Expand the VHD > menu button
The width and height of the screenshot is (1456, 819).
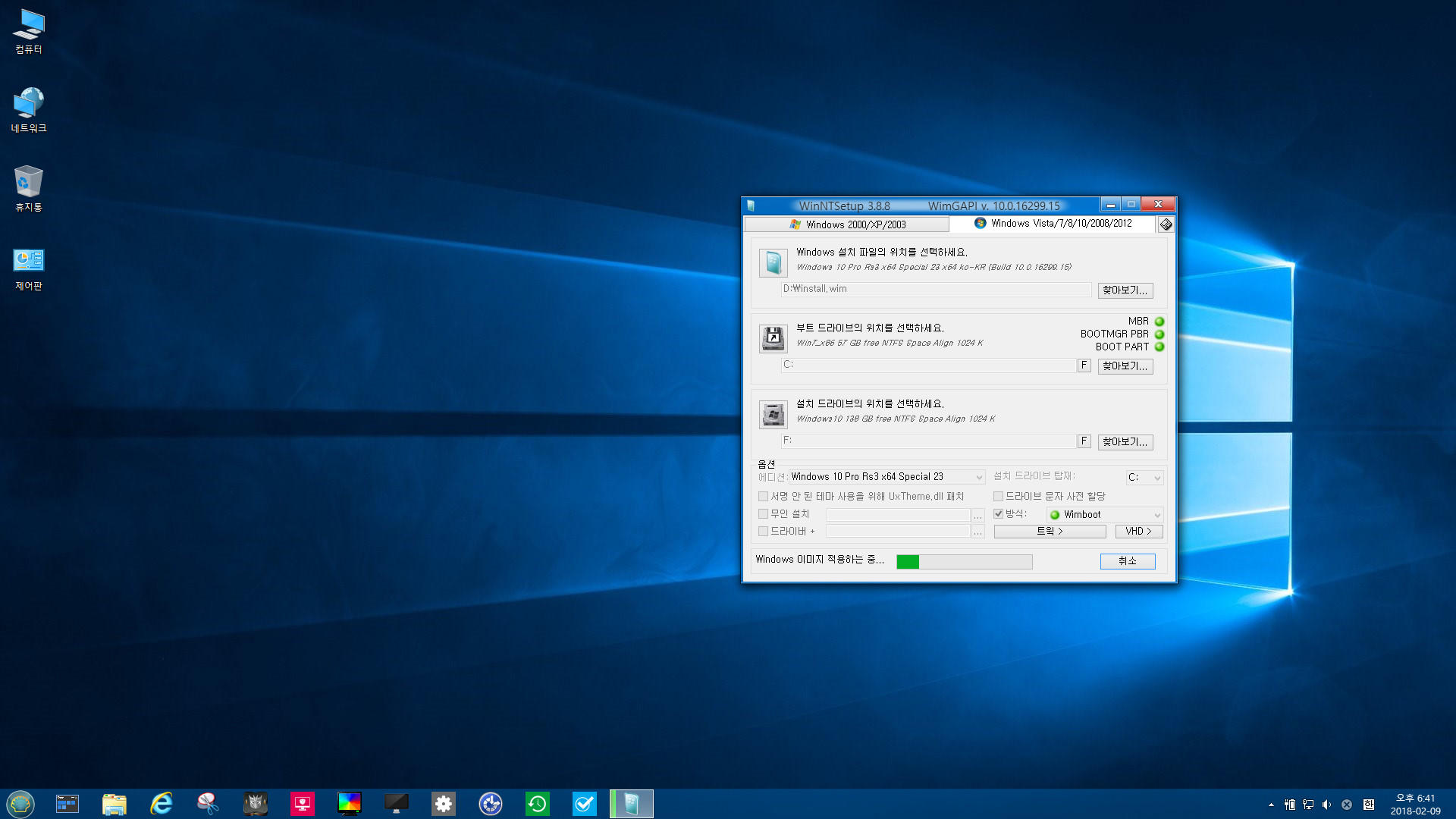point(1139,532)
